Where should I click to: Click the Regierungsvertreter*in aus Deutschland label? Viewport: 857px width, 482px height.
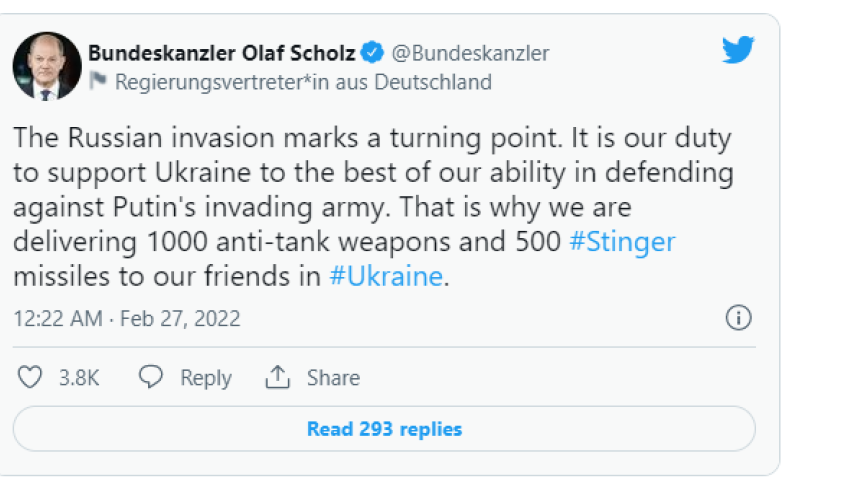click(x=303, y=81)
